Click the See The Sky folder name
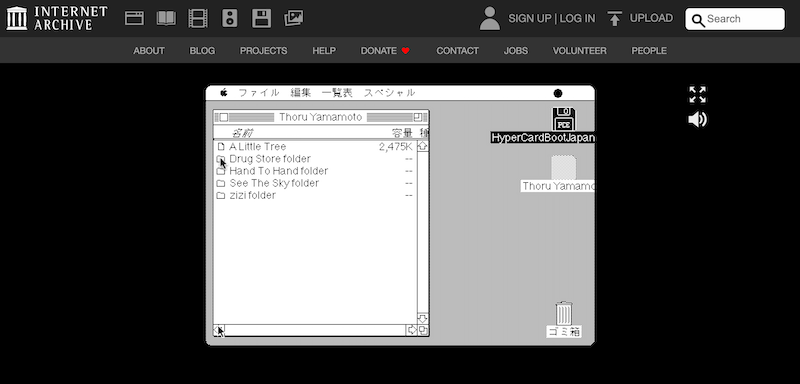This screenshot has height=384, width=800. point(274,184)
